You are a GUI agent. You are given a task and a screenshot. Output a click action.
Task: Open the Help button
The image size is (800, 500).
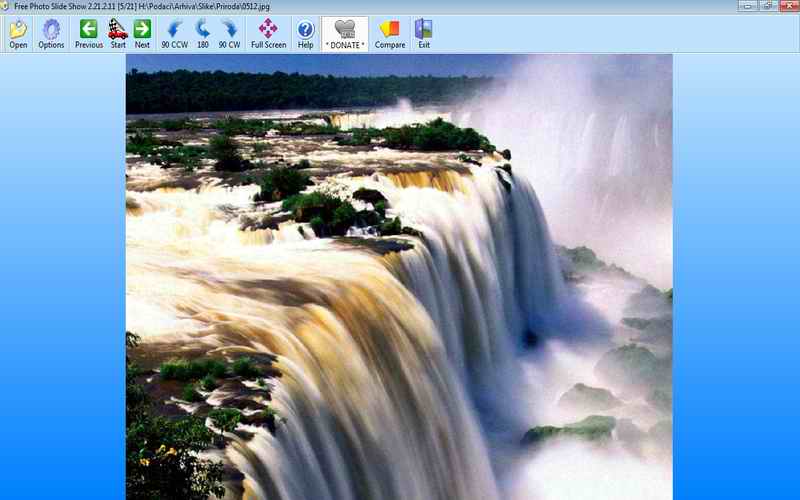pos(305,33)
